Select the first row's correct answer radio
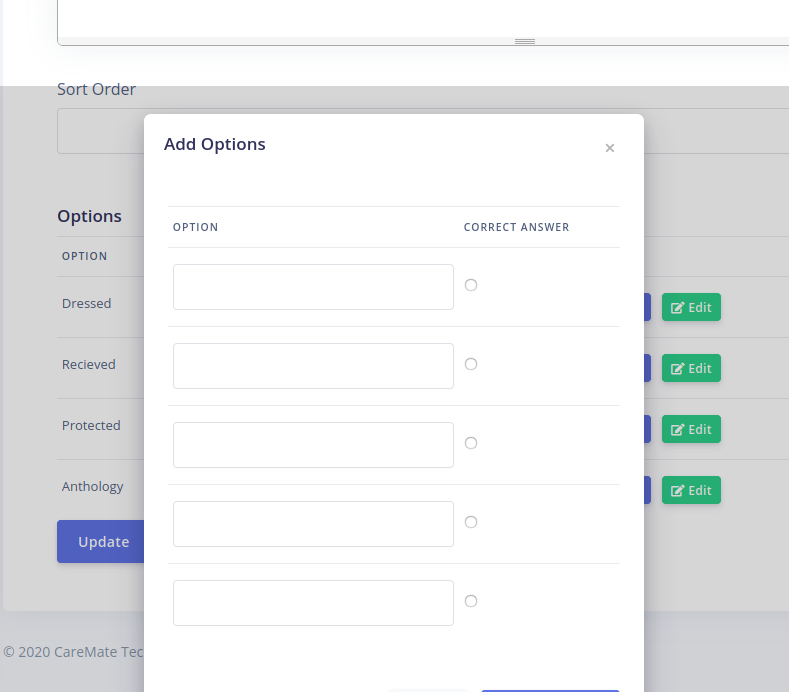789x692 pixels. coord(471,285)
